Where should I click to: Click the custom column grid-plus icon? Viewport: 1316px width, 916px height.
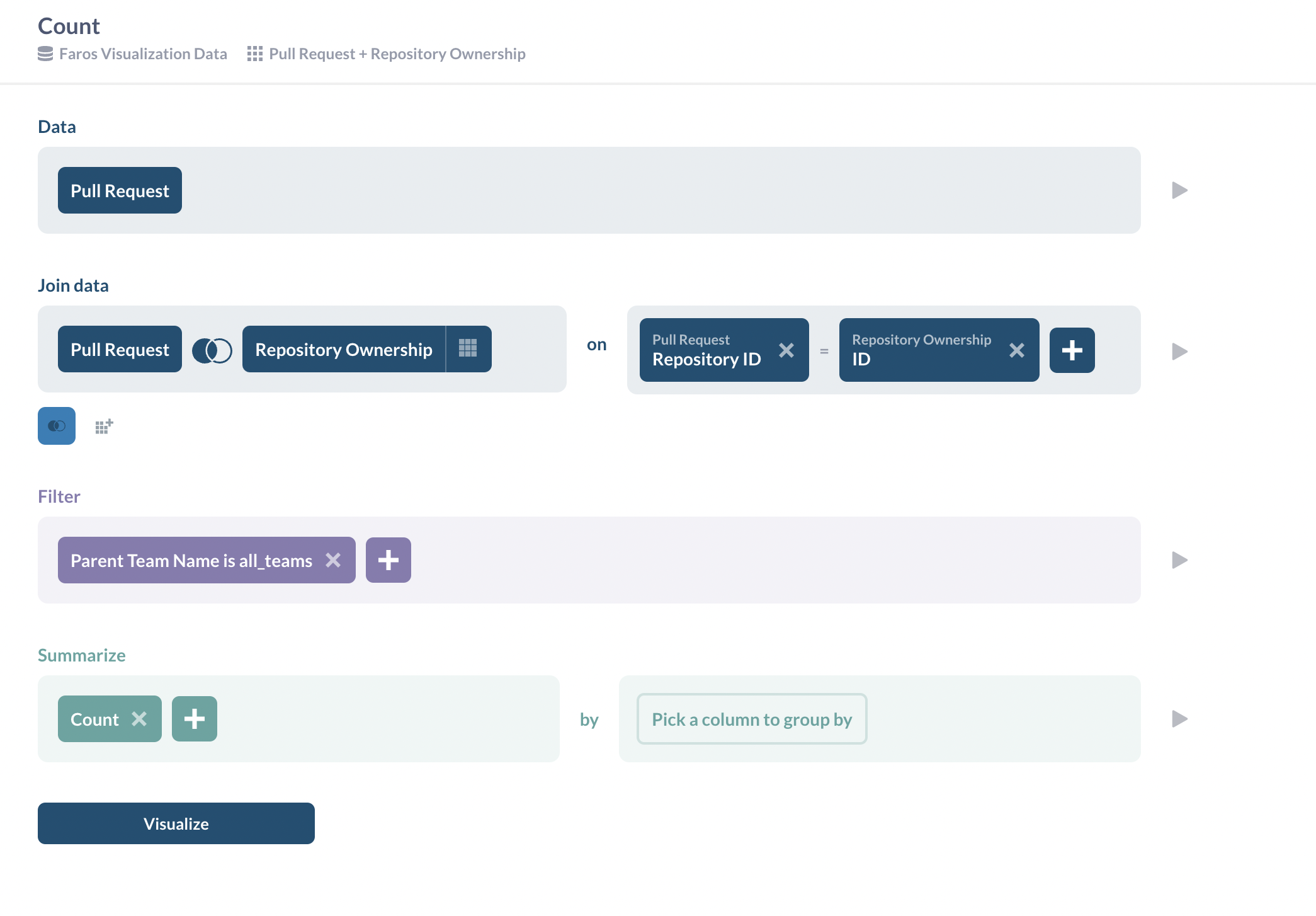click(x=104, y=427)
